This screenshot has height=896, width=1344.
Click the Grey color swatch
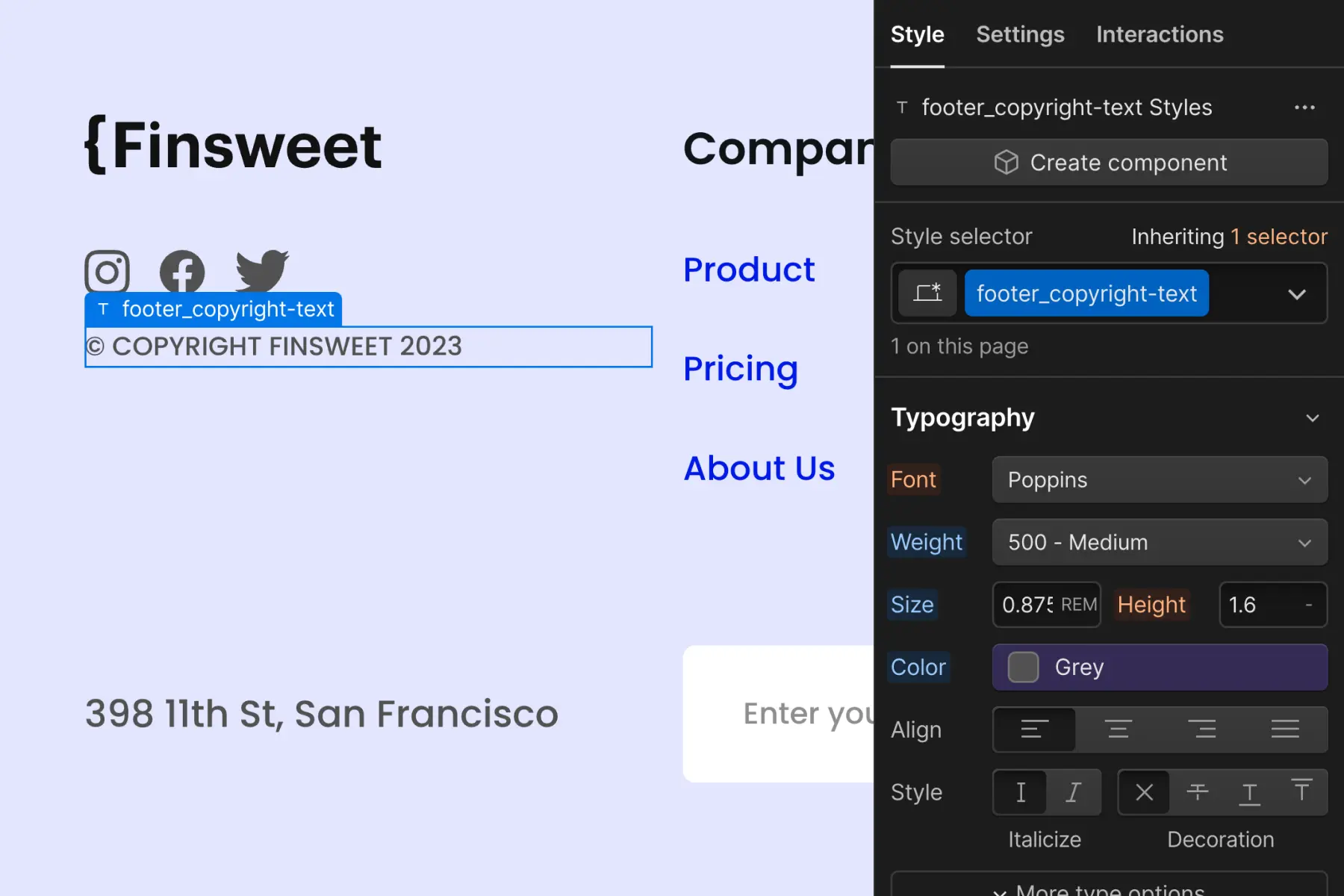click(1023, 667)
